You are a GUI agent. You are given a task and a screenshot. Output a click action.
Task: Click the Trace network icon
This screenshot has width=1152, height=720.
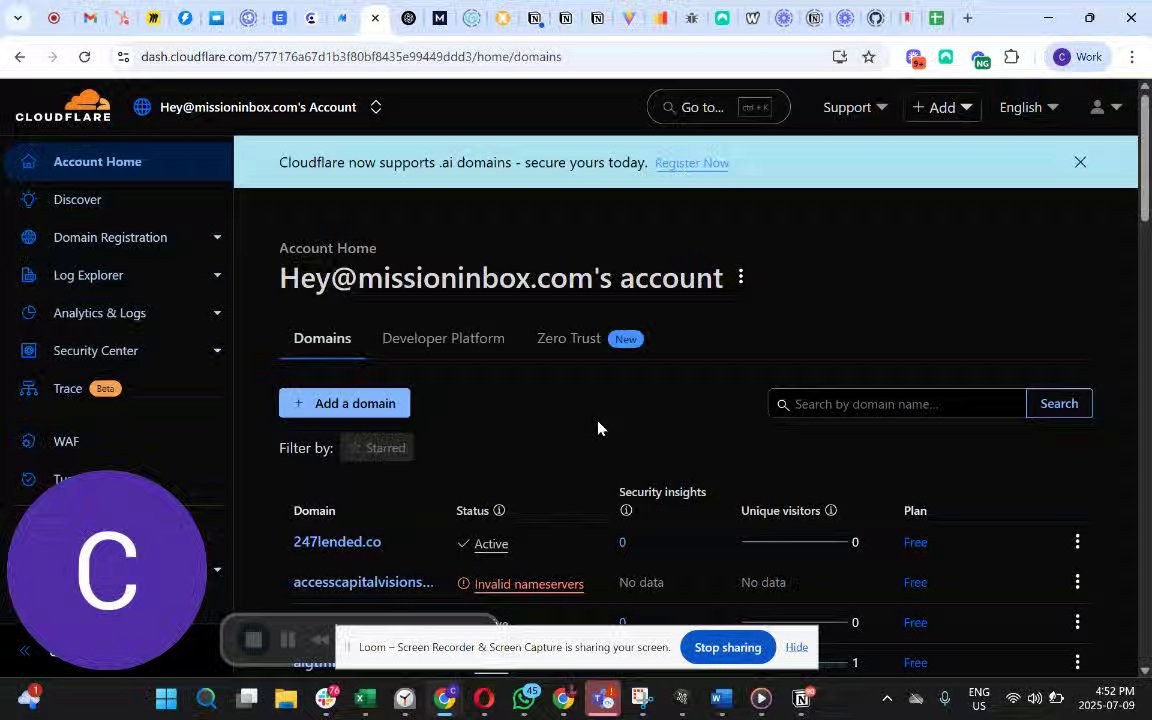pyautogui.click(x=29, y=389)
